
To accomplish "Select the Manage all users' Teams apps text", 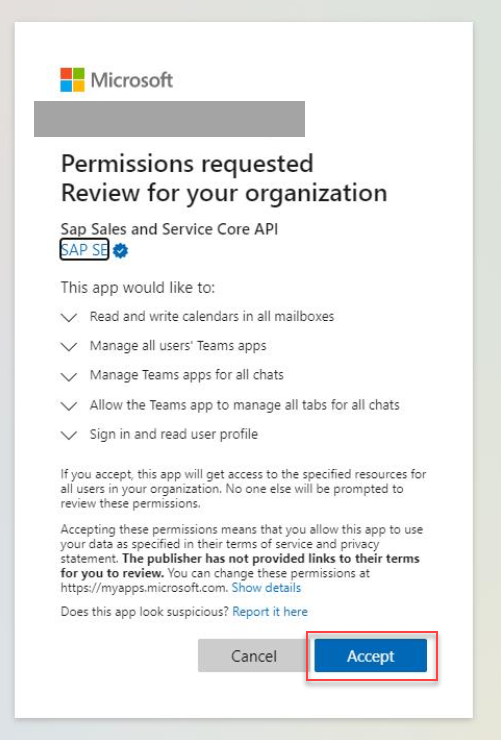I will (178, 345).
